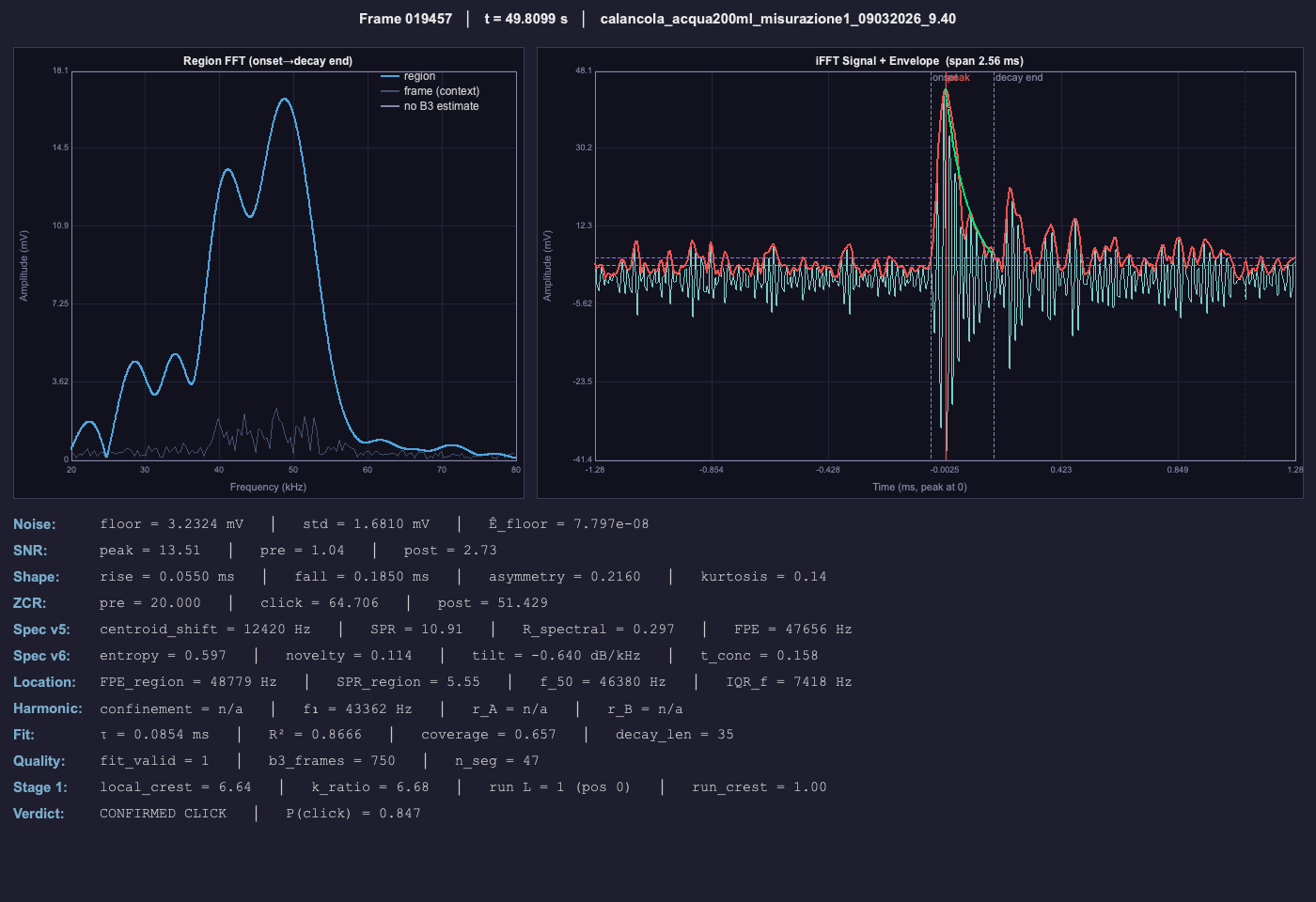Click the 'entropy = 0.597' value

(164, 656)
